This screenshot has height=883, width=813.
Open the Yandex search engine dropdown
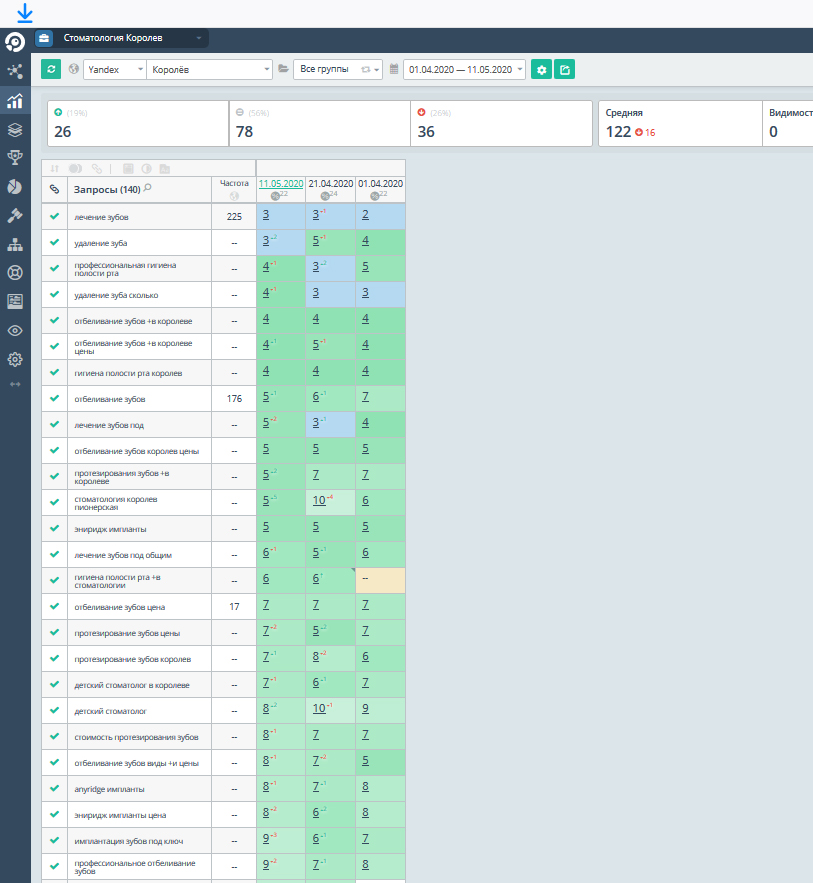coord(115,69)
